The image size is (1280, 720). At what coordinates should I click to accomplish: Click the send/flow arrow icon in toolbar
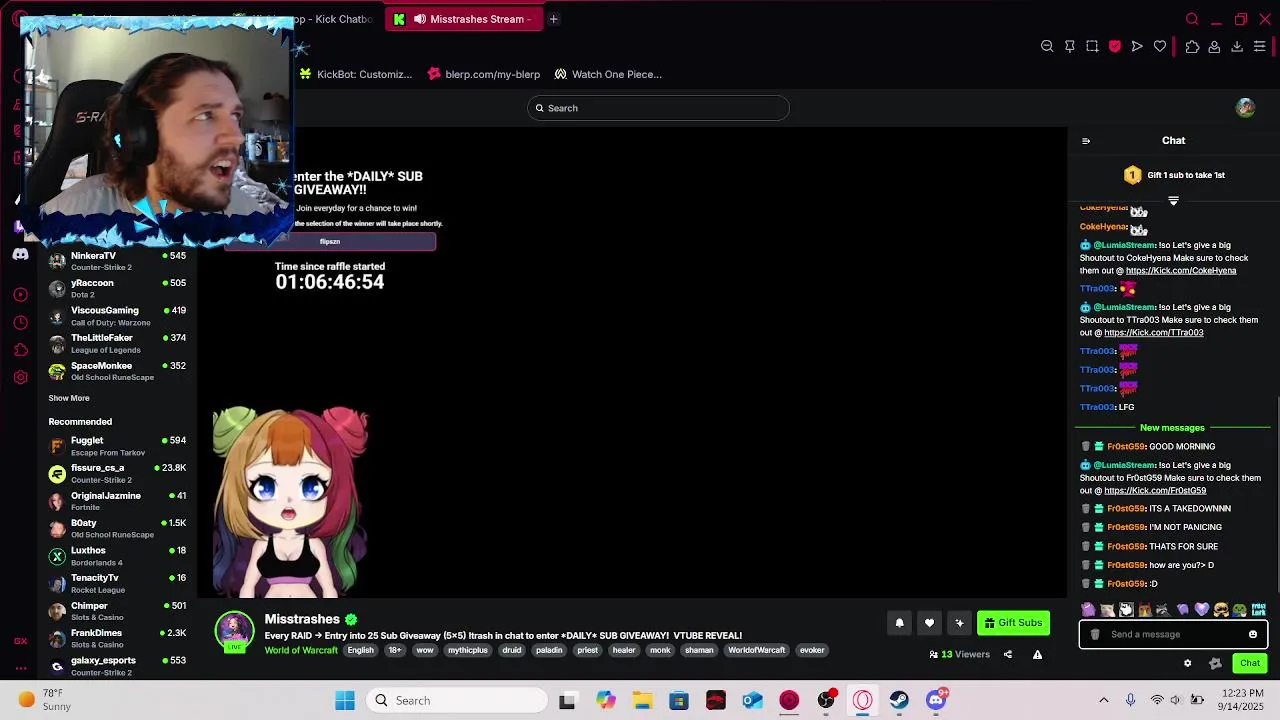[1137, 46]
